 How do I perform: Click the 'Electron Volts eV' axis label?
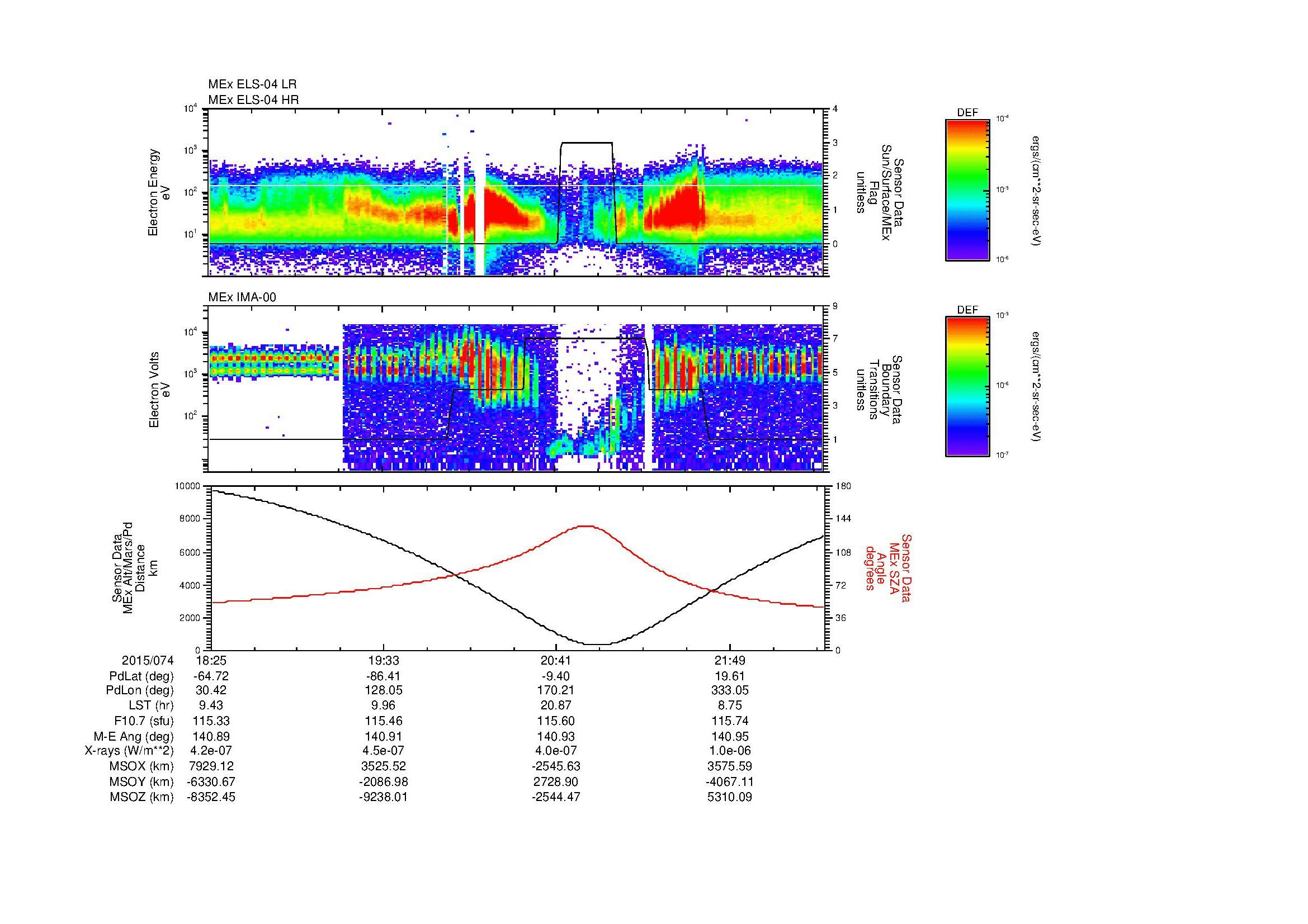(159, 390)
